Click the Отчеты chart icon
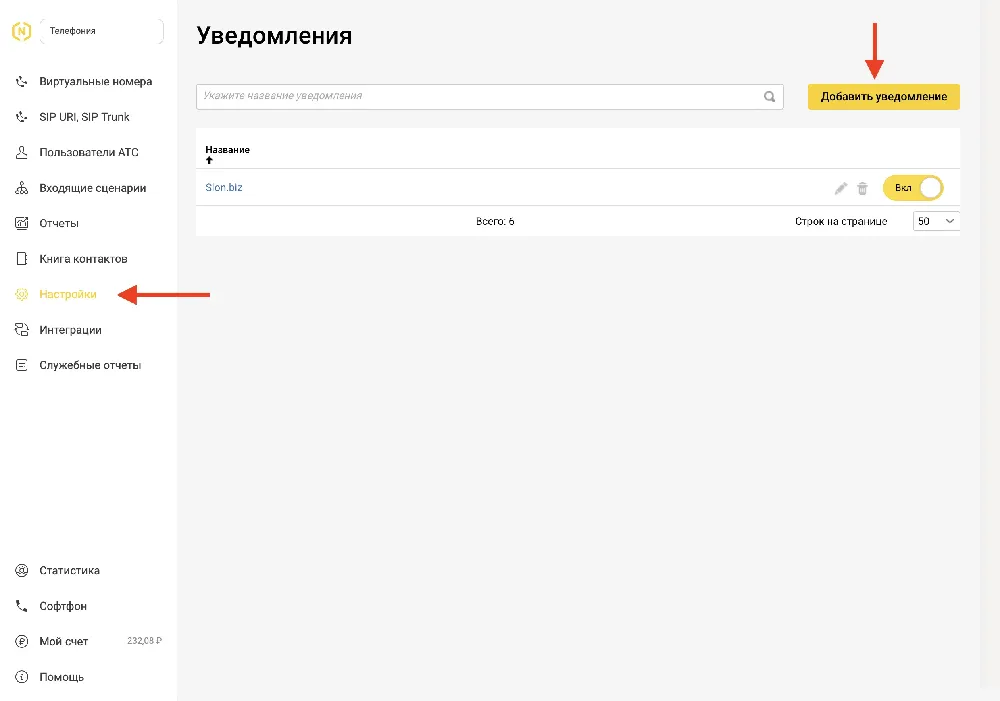The image size is (1000, 701). tap(22, 223)
